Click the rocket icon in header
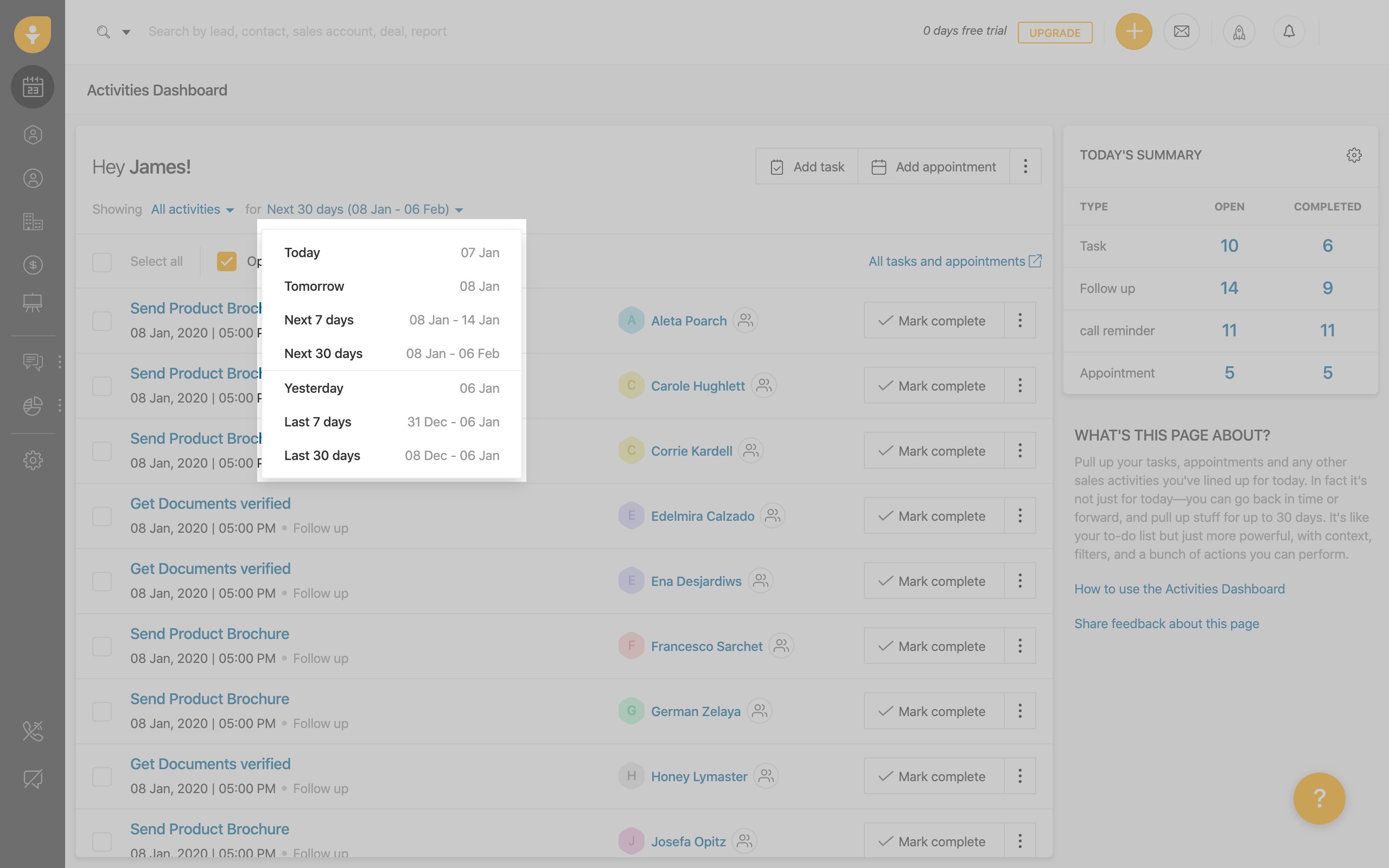The height and width of the screenshot is (868, 1389). pyautogui.click(x=1239, y=31)
